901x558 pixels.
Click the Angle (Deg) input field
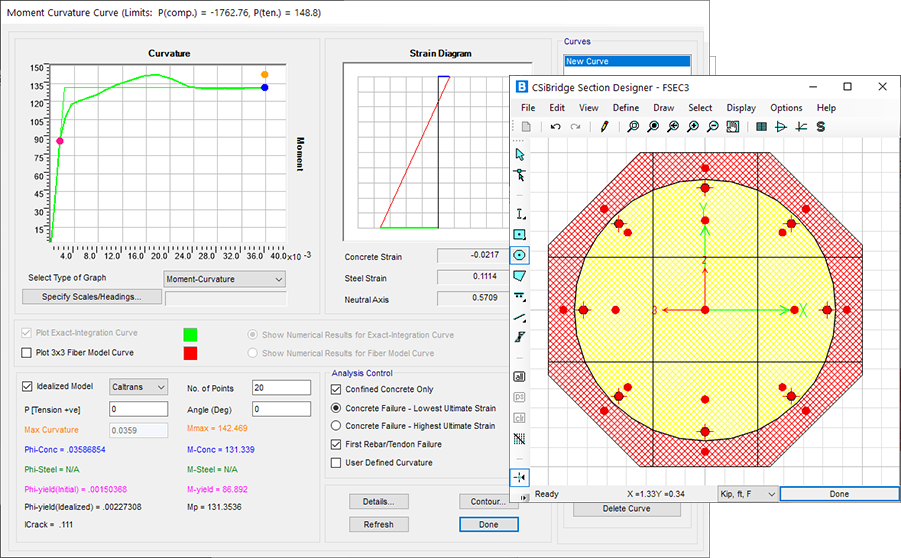coord(282,409)
